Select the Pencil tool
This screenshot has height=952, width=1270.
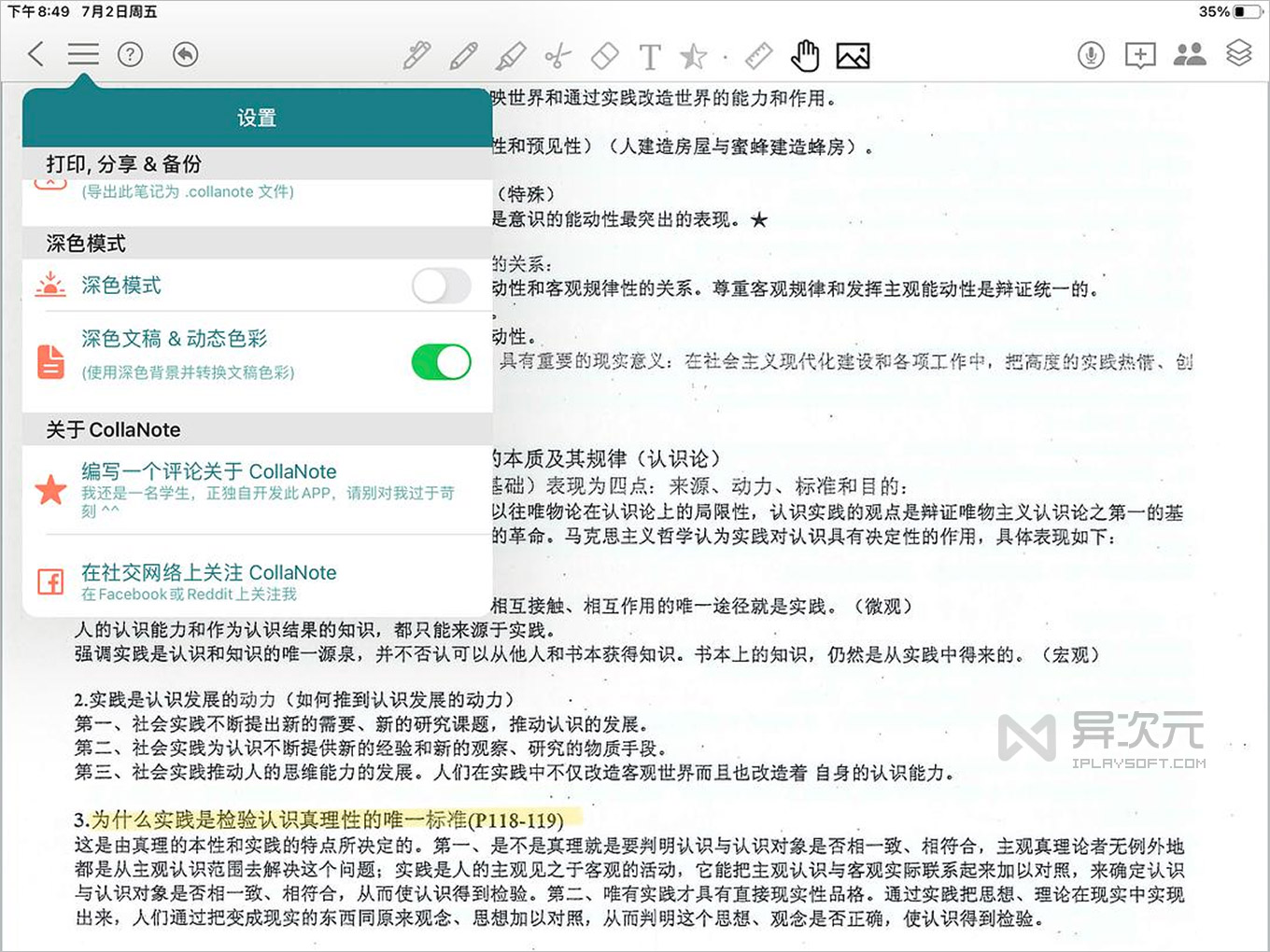click(x=464, y=54)
